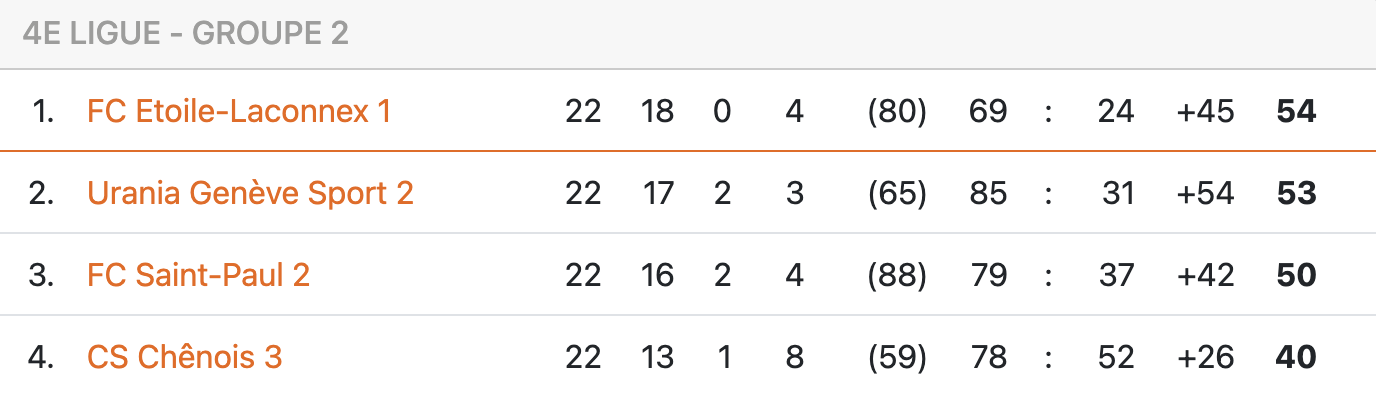Screen dimensions: 1376x394
Task: Open FC Saint-Paul 2 team link
Action: [x=199, y=275]
